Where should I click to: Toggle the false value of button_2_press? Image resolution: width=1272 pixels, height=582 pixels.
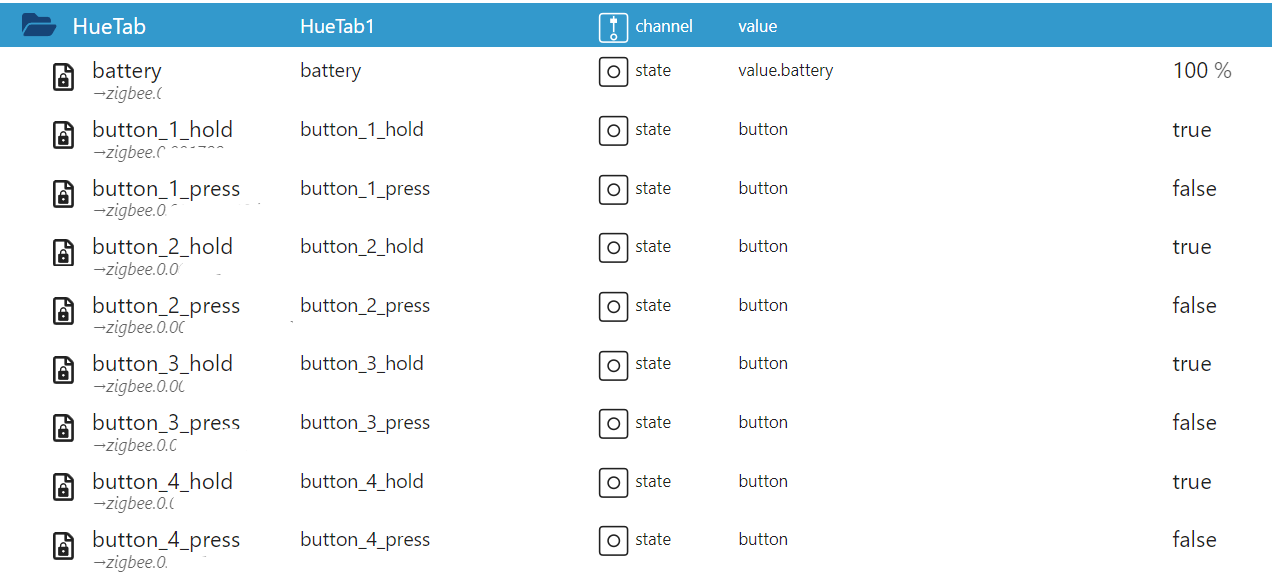coord(1194,306)
